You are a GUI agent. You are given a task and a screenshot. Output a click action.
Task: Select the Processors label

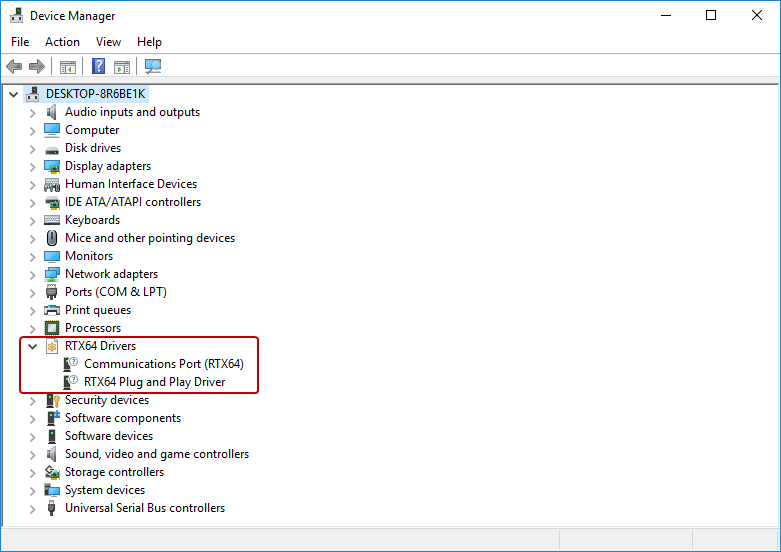(93, 328)
